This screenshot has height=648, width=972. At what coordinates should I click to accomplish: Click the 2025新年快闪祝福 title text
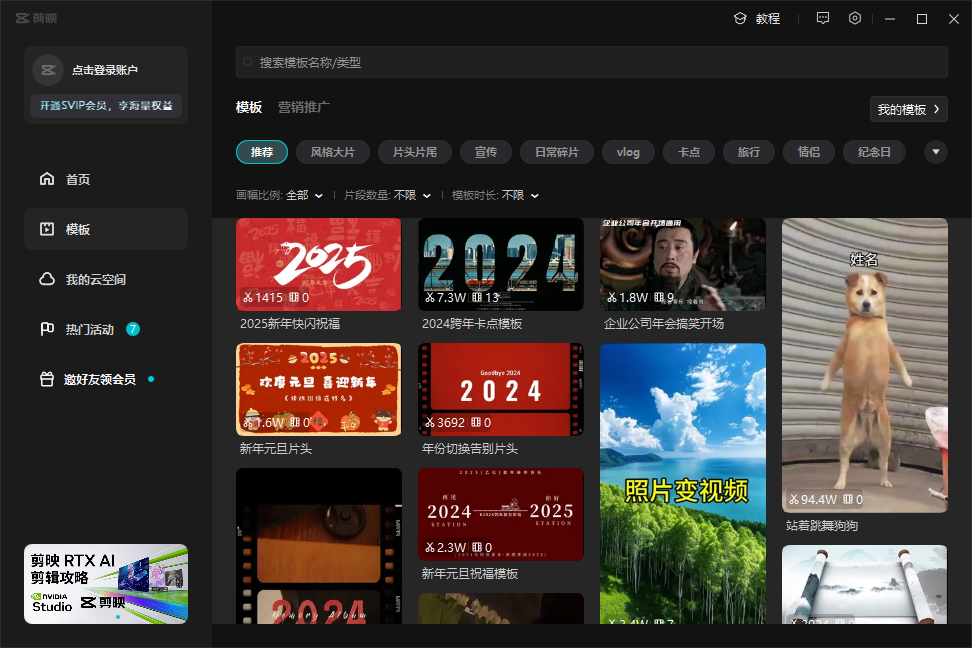(290, 324)
